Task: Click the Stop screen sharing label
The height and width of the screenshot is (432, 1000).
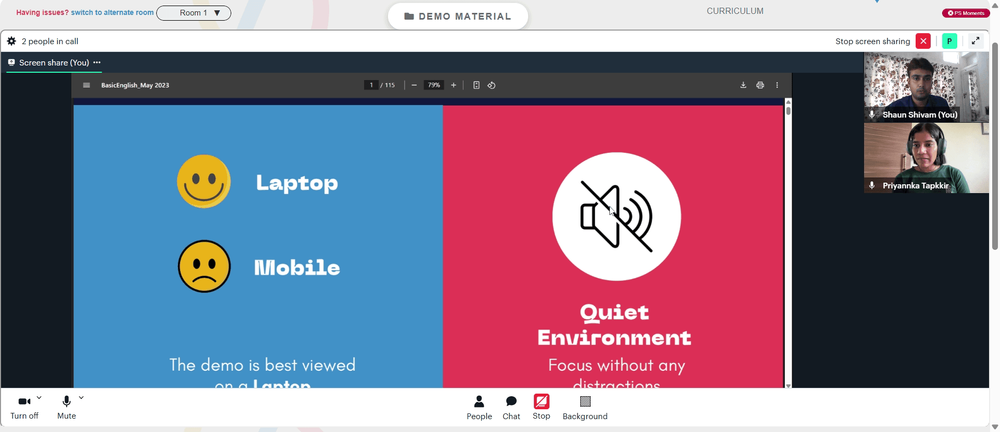Action: coord(872,41)
